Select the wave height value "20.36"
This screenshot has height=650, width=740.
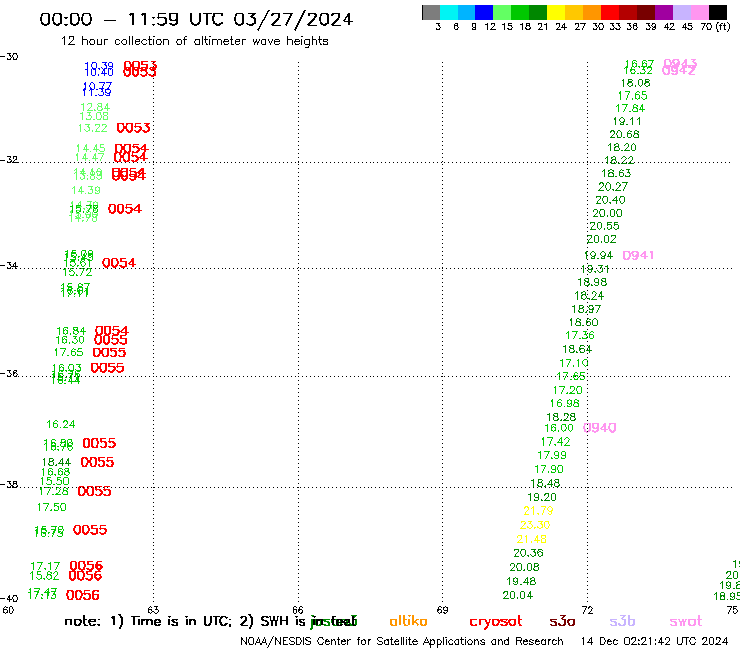point(528,553)
